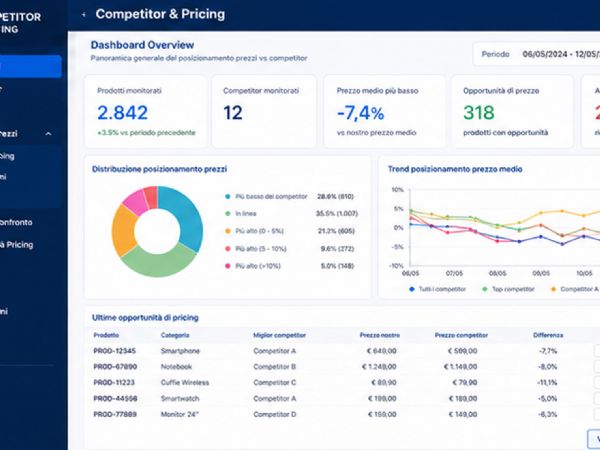Click the Cuffie Wireless category cell
The height and width of the screenshot is (450, 600).
coord(185,383)
